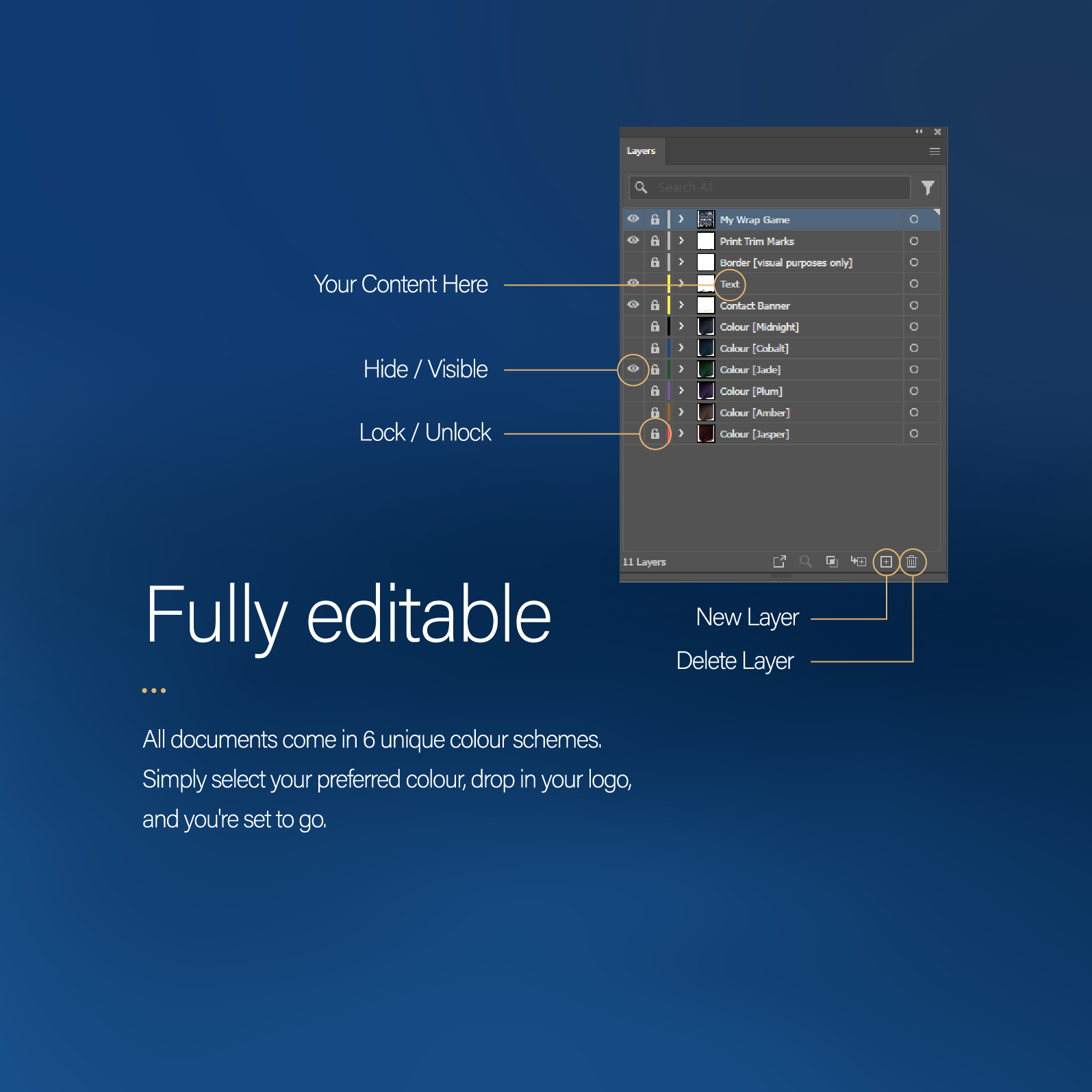
Task: Show the Colour [Midnight] layer
Action: 633,327
